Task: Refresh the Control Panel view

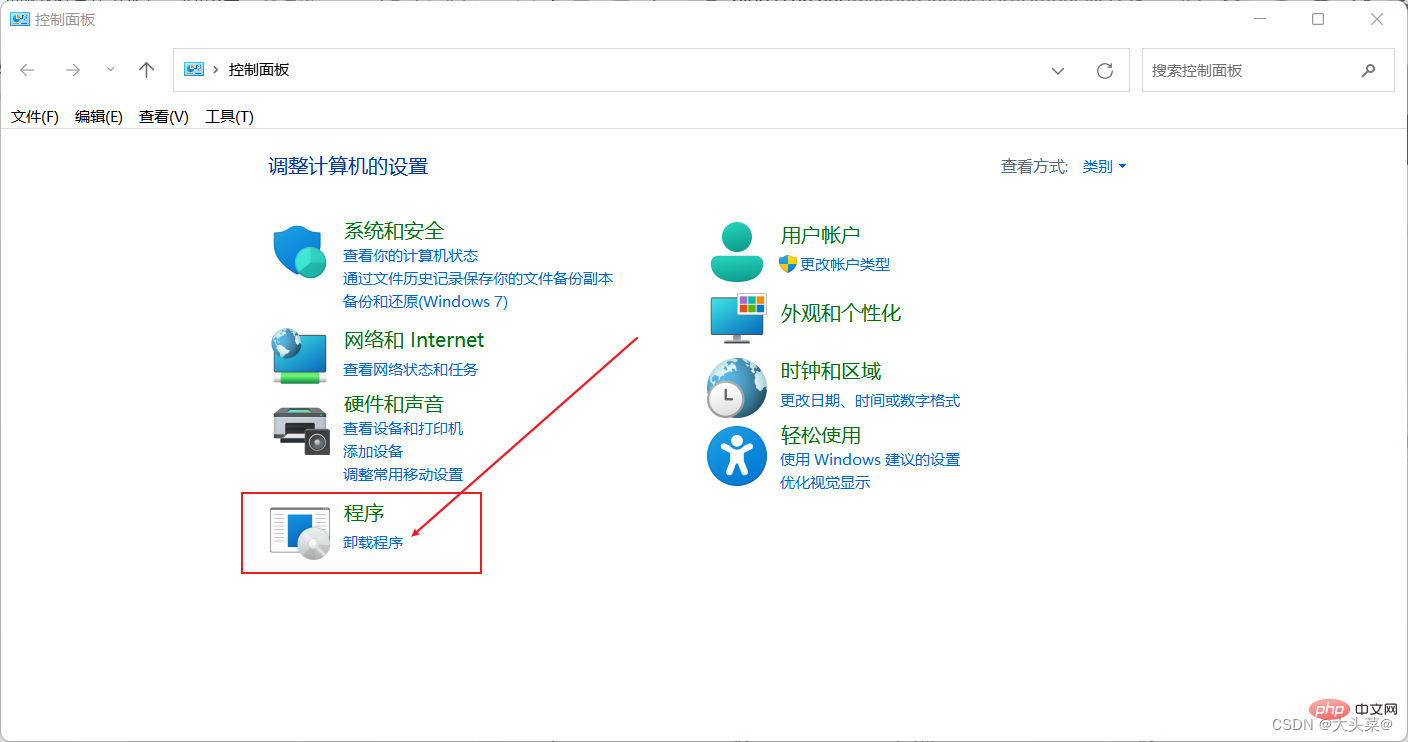Action: pos(1105,70)
